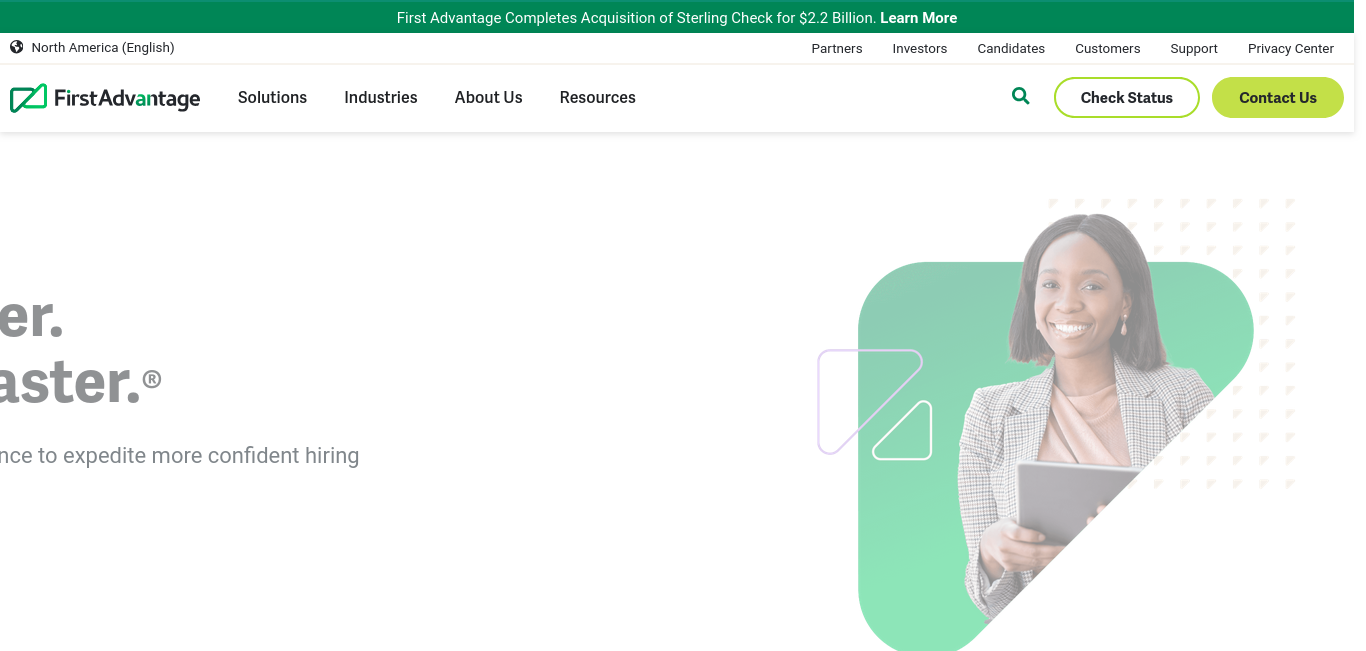Image resolution: width=1366 pixels, height=651 pixels.
Task: Click the globe region icon
Action: coord(17,47)
